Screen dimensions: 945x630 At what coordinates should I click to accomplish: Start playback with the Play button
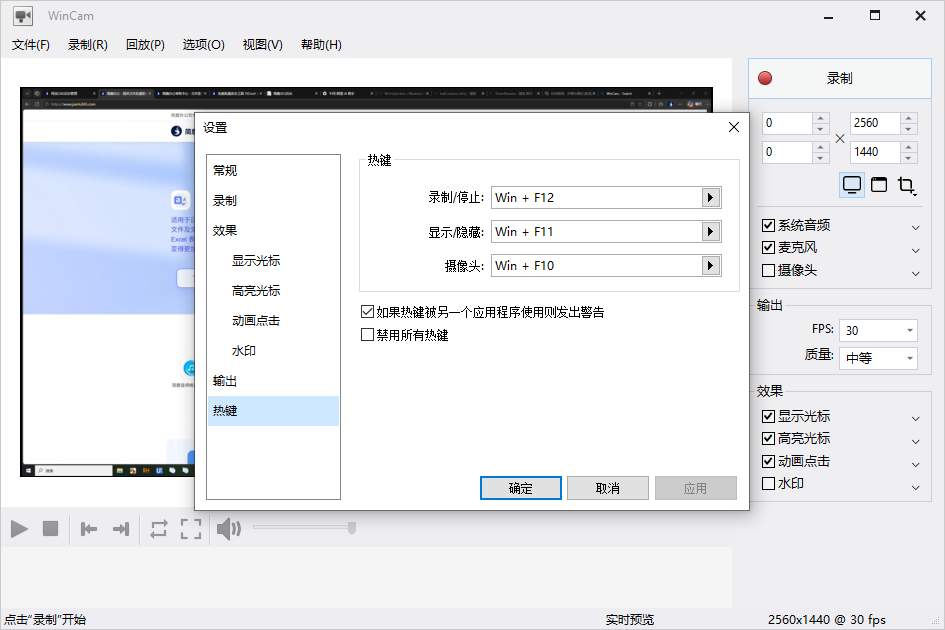coord(19,529)
